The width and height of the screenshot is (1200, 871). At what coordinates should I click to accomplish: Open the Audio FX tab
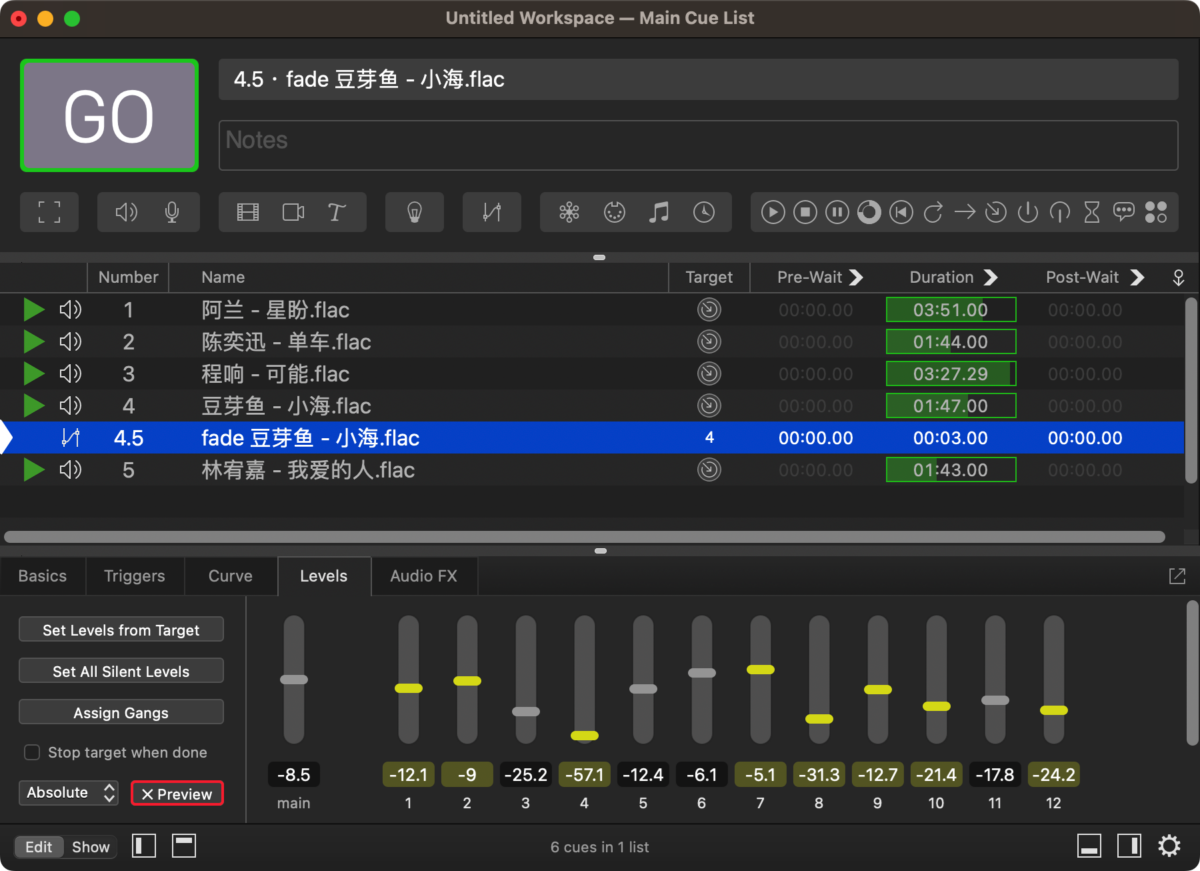423,576
